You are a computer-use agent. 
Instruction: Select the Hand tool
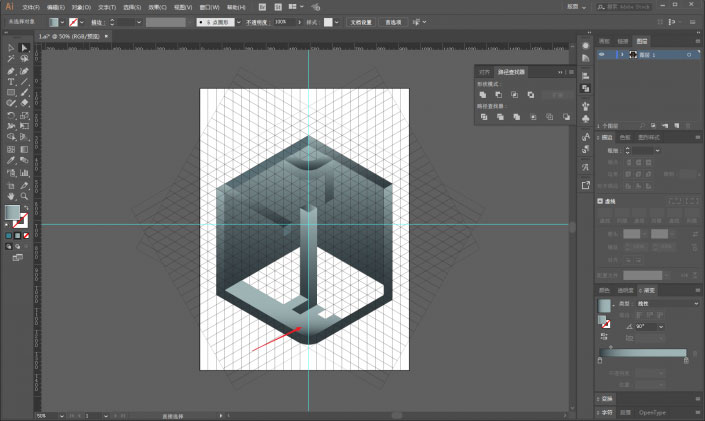pyautogui.click(x=11, y=197)
